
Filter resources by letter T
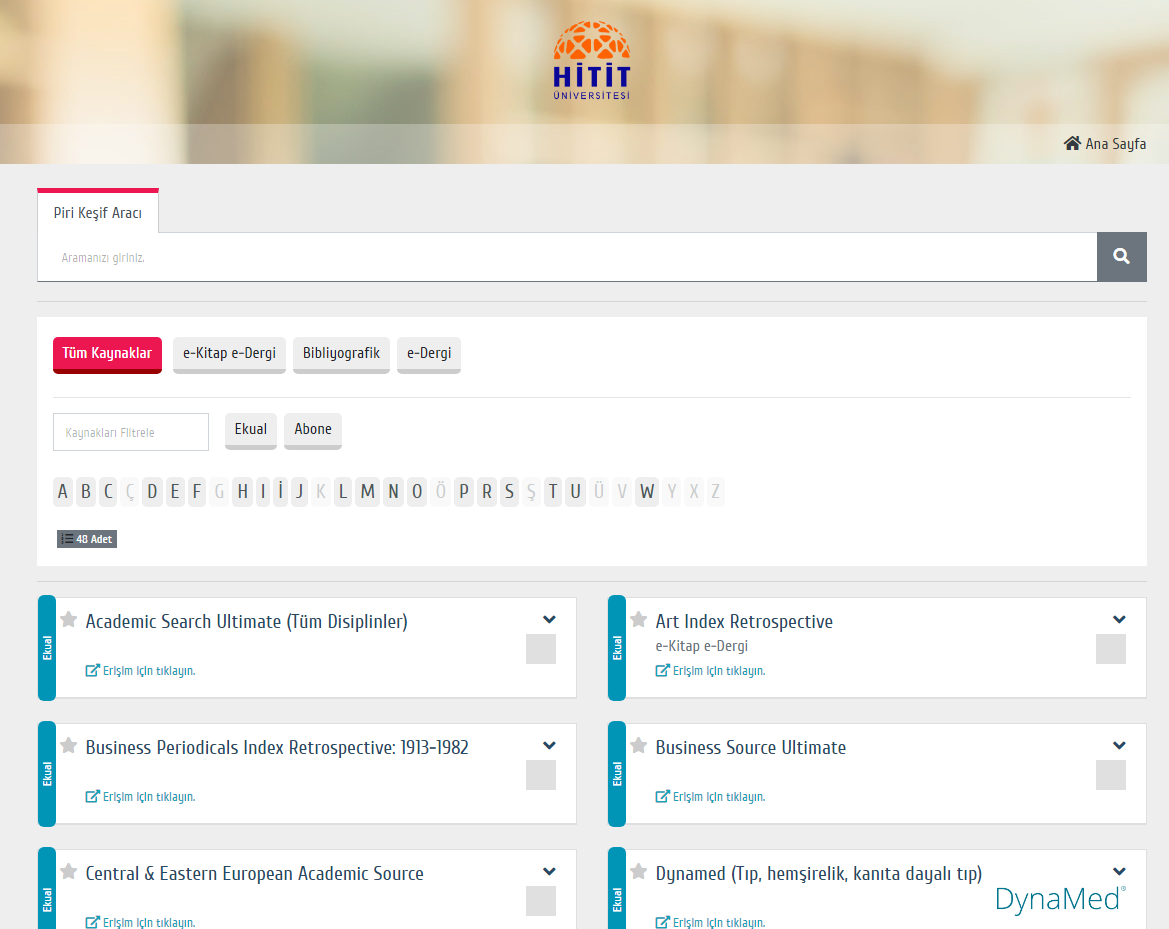point(552,491)
